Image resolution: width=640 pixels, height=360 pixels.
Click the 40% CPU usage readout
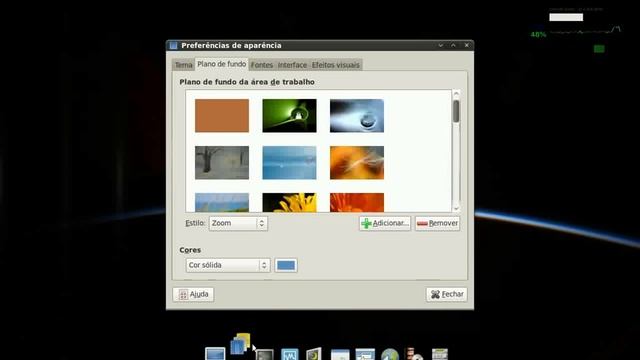click(x=538, y=35)
